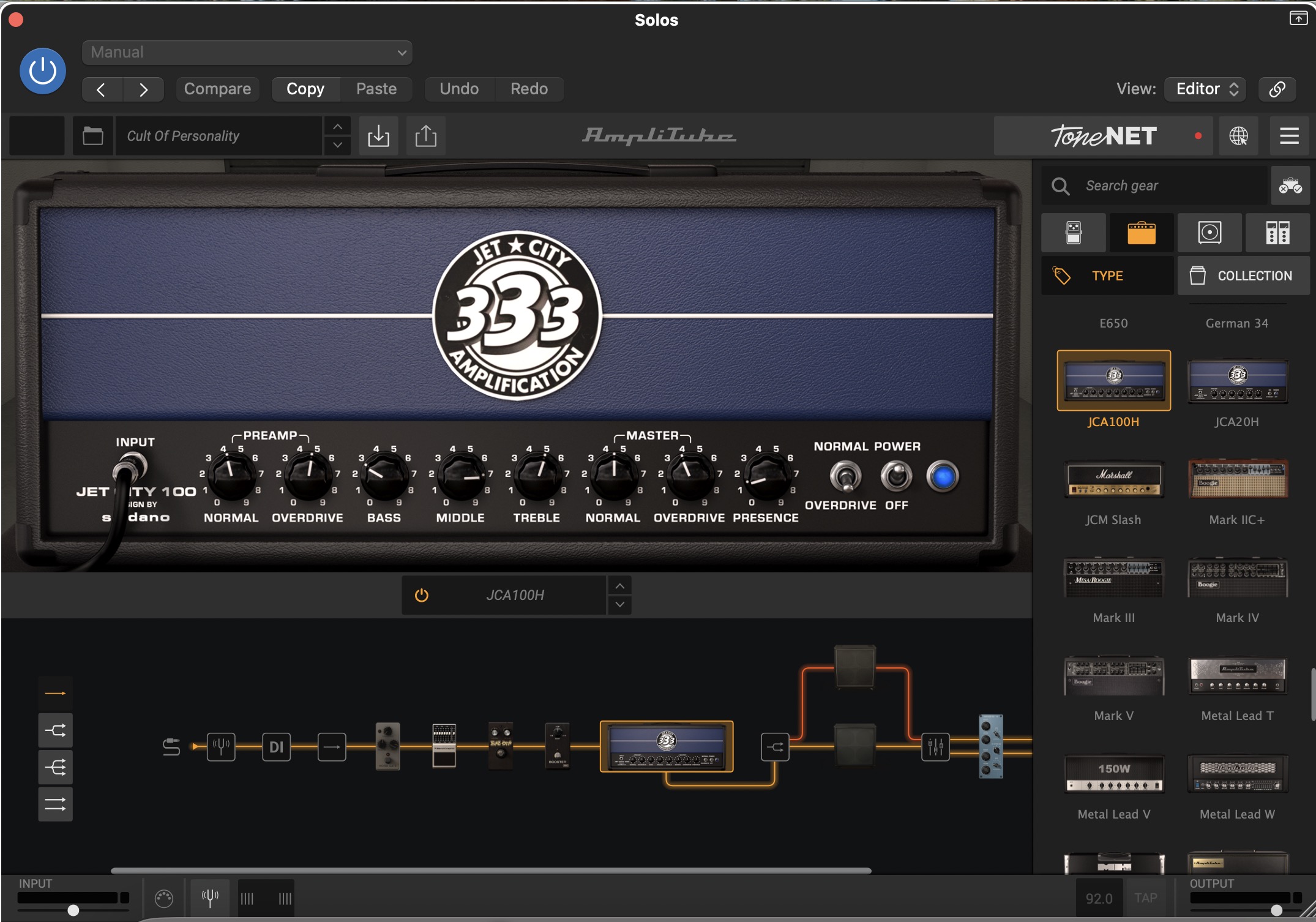
Task: Adjust the INPUT level slider handle
Action: [73, 910]
